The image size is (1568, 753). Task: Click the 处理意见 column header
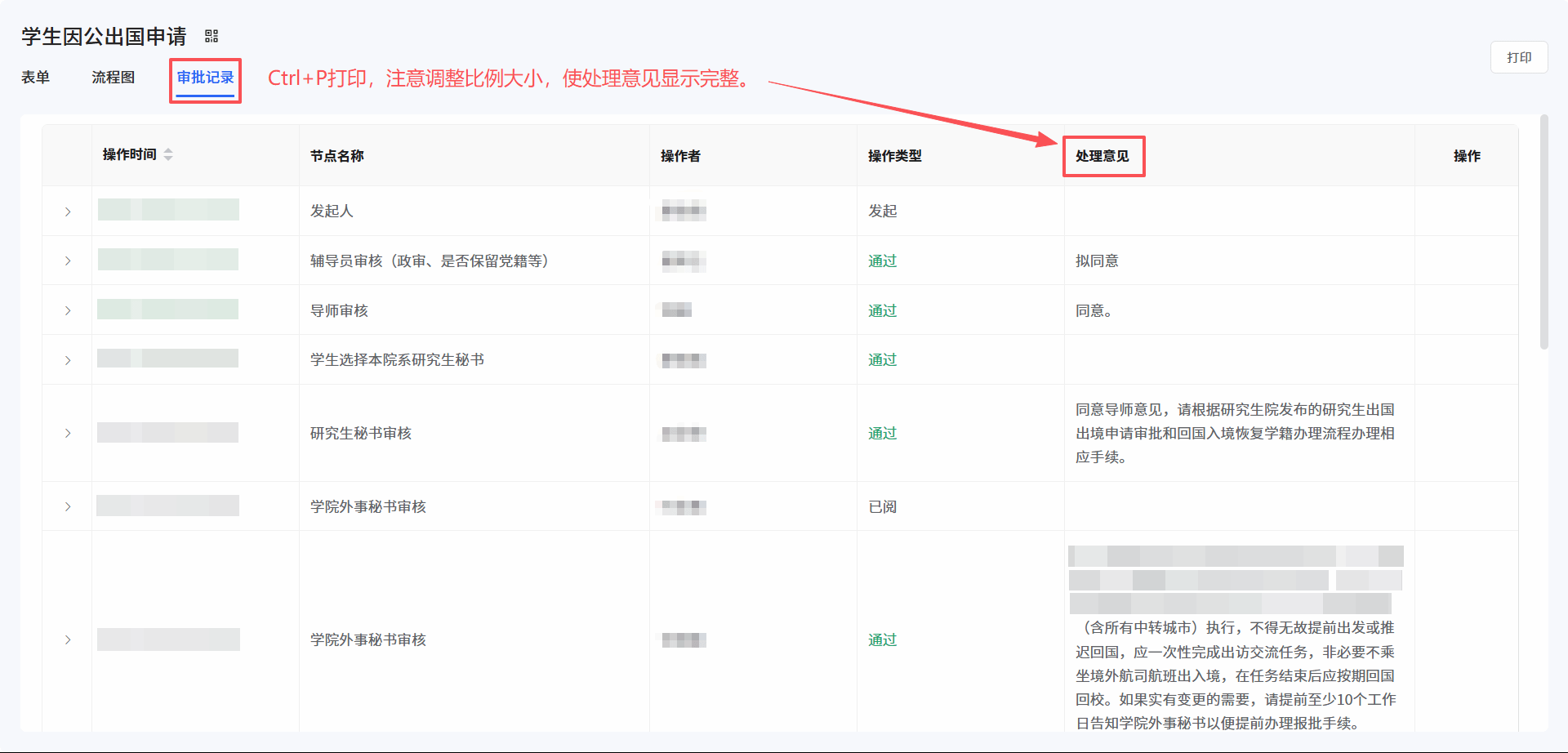[x=1102, y=156]
